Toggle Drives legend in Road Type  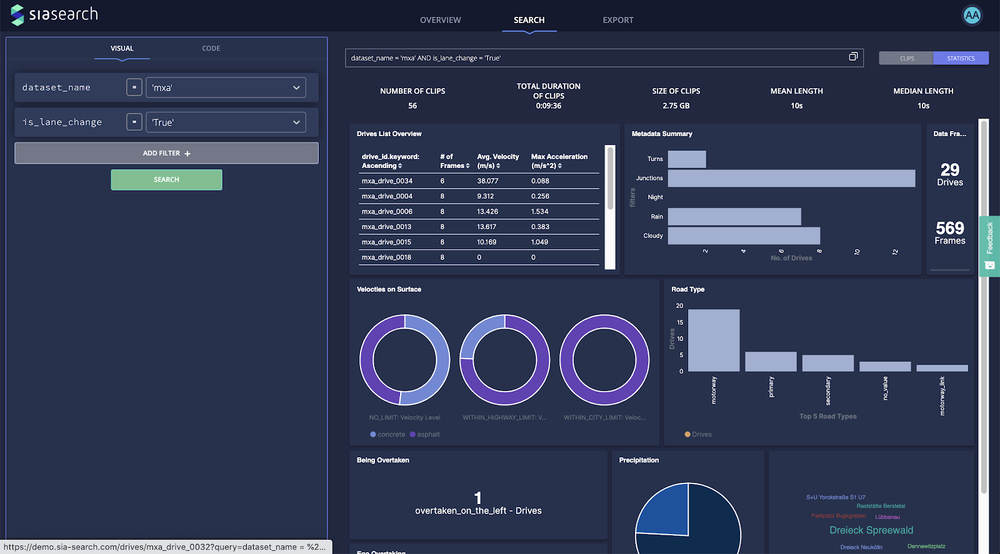698,434
